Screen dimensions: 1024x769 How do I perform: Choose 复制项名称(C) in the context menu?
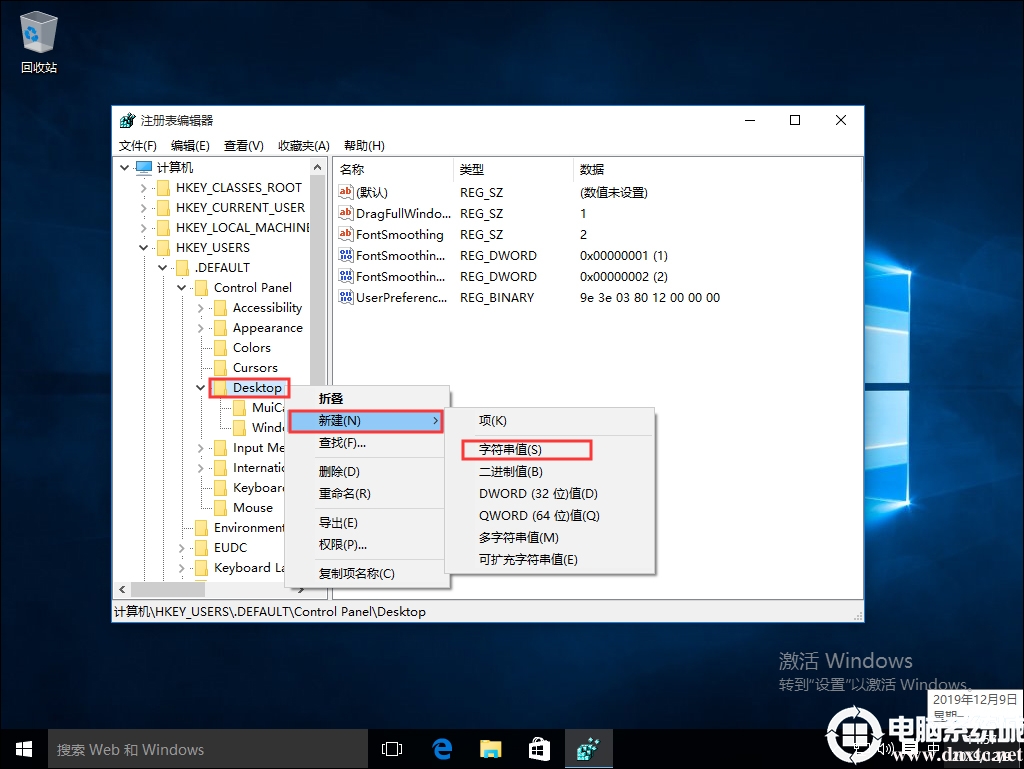point(368,573)
